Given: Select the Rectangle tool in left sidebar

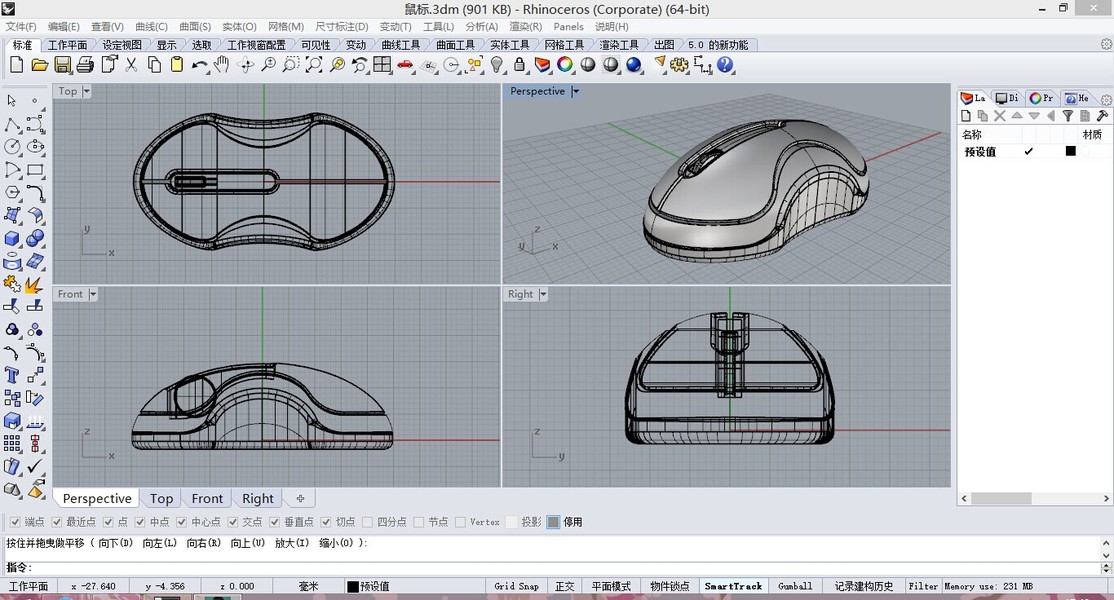Looking at the screenshot, I should (35, 170).
